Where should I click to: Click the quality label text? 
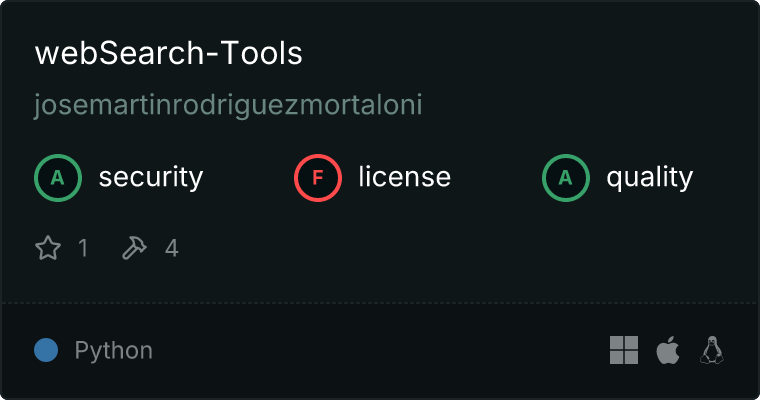(x=650, y=178)
